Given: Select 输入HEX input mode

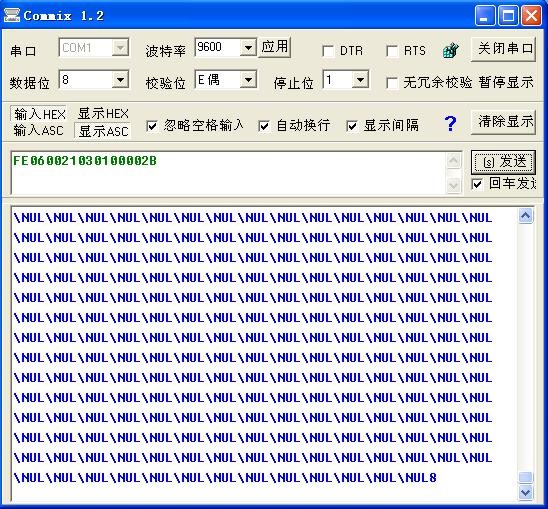Looking at the screenshot, I should tap(39, 114).
